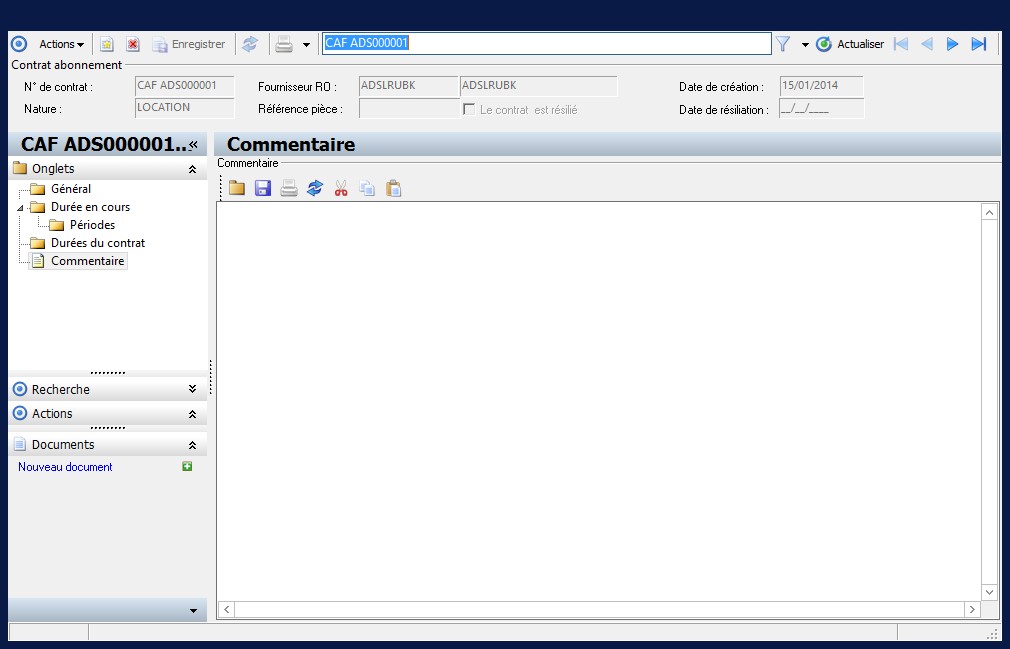Image resolution: width=1010 pixels, height=649 pixels.
Task: Click the save floppy icon in comment toolbar
Action: click(x=263, y=188)
